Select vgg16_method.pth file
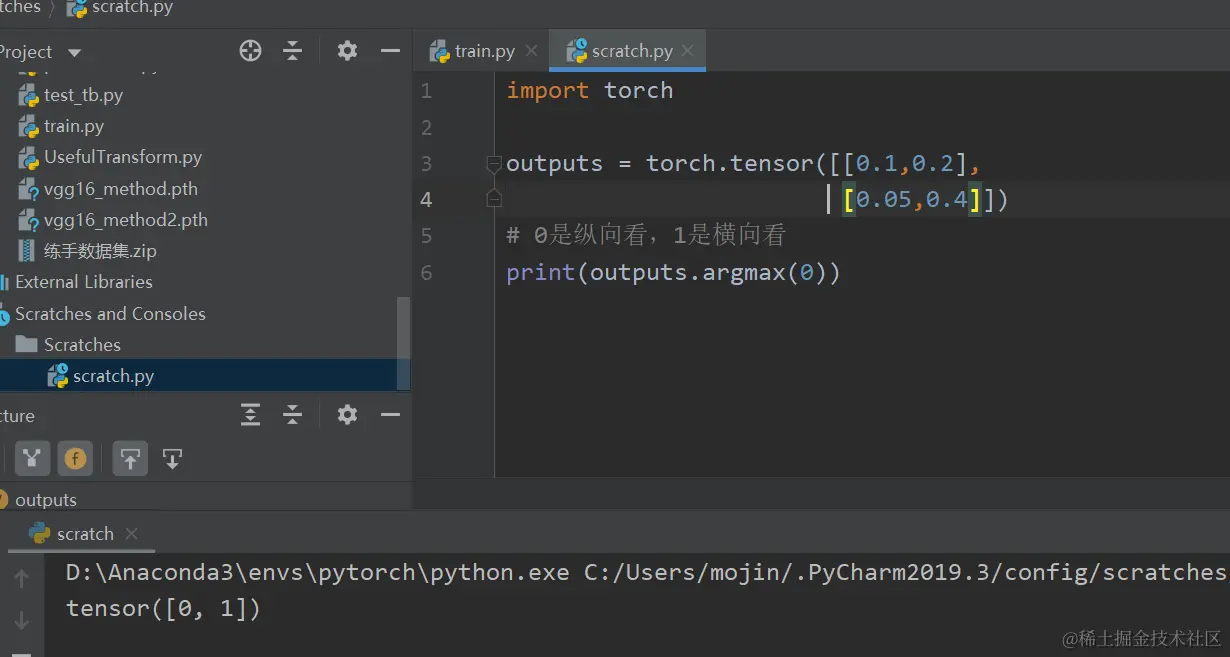Viewport: 1230px width, 657px height. (121, 189)
